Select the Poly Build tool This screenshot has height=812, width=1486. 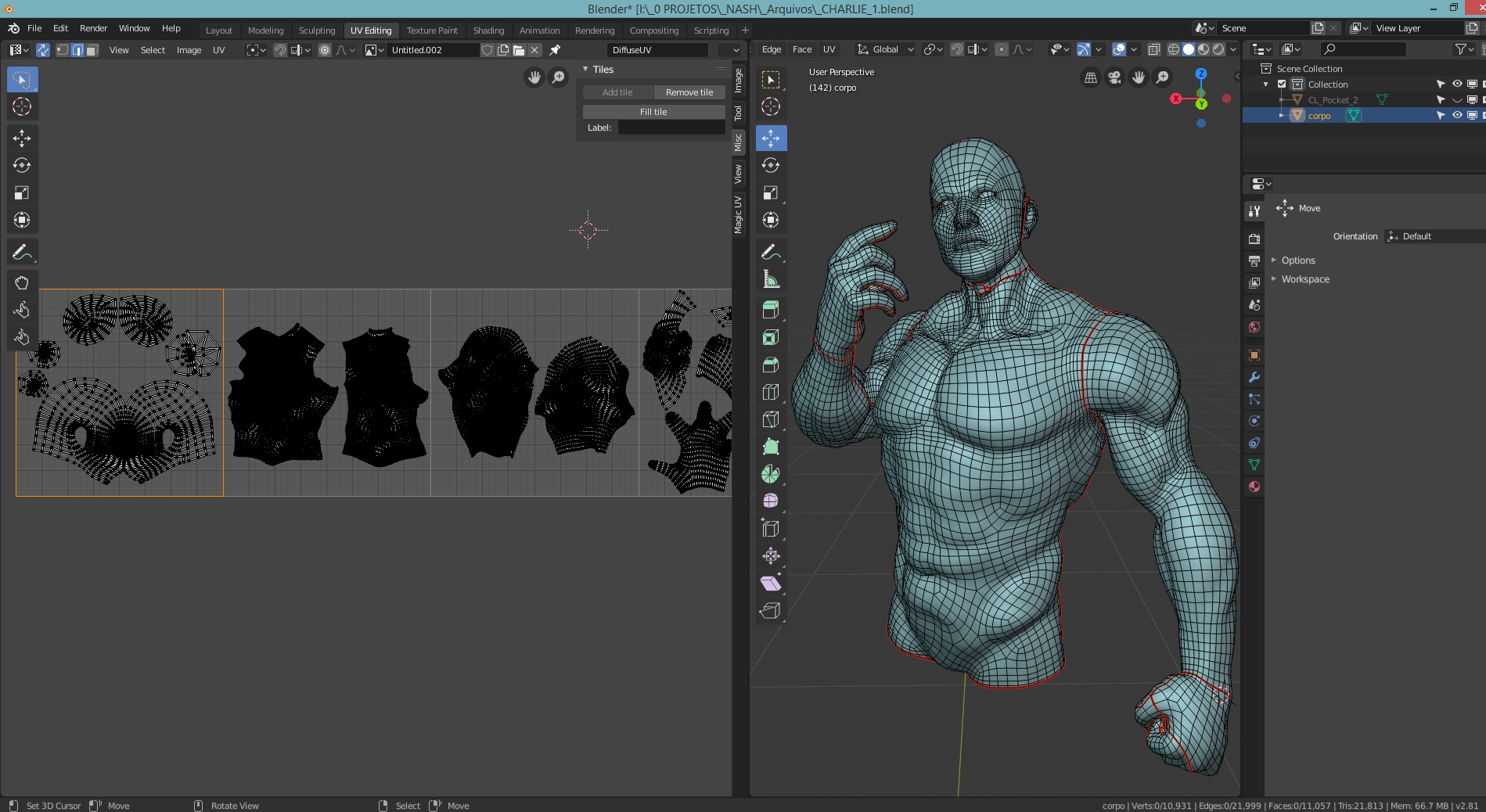pos(771,447)
